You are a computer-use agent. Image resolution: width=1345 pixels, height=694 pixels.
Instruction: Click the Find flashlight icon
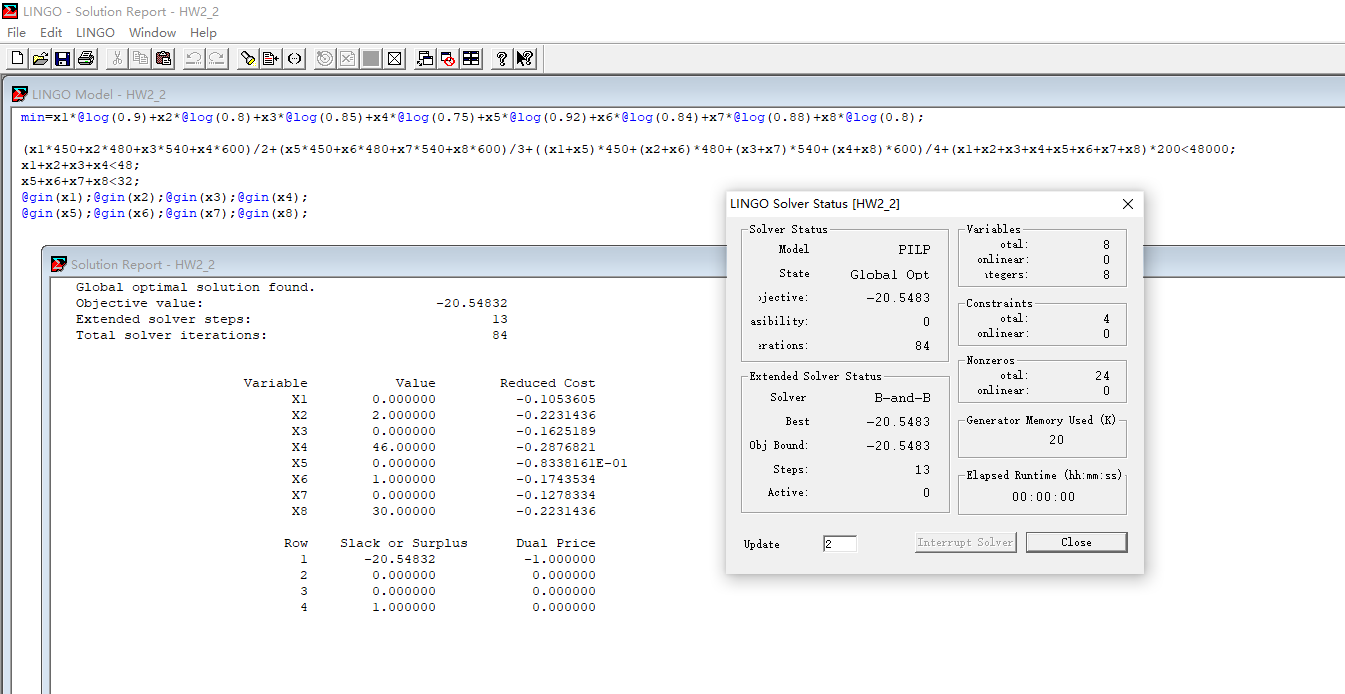[x=247, y=59]
